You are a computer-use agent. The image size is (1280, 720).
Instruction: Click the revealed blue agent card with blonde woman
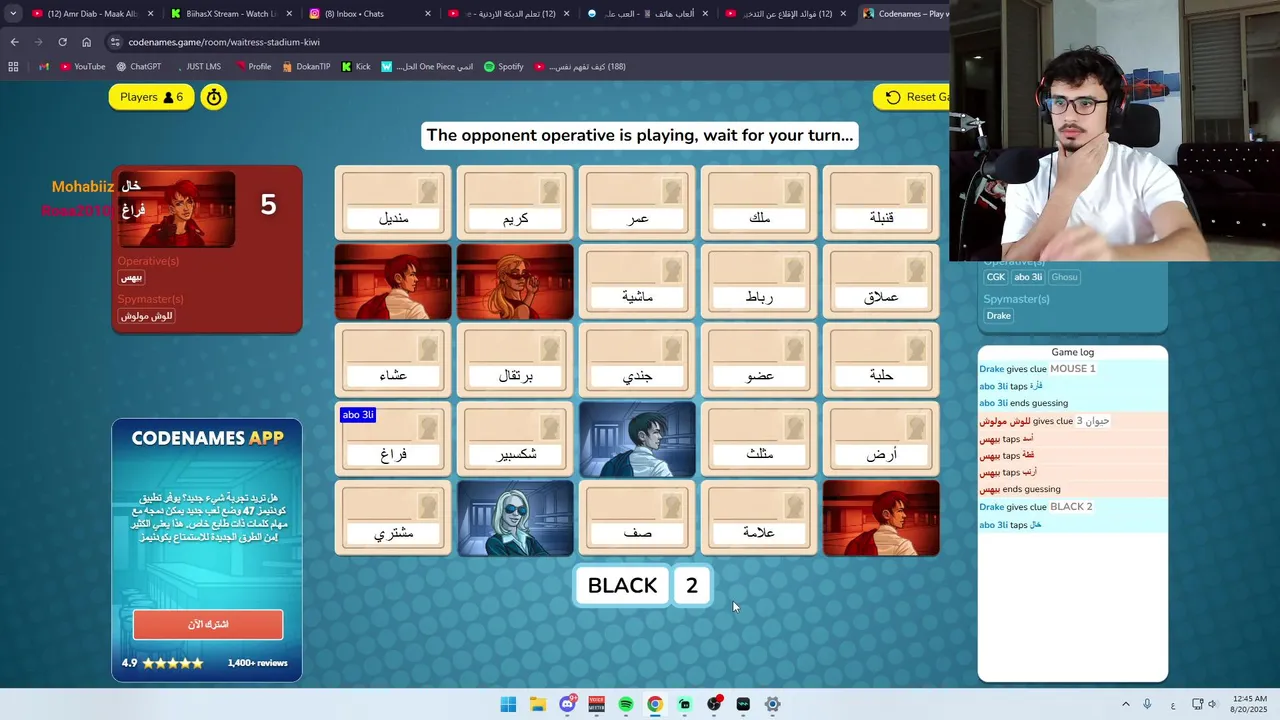click(x=515, y=518)
